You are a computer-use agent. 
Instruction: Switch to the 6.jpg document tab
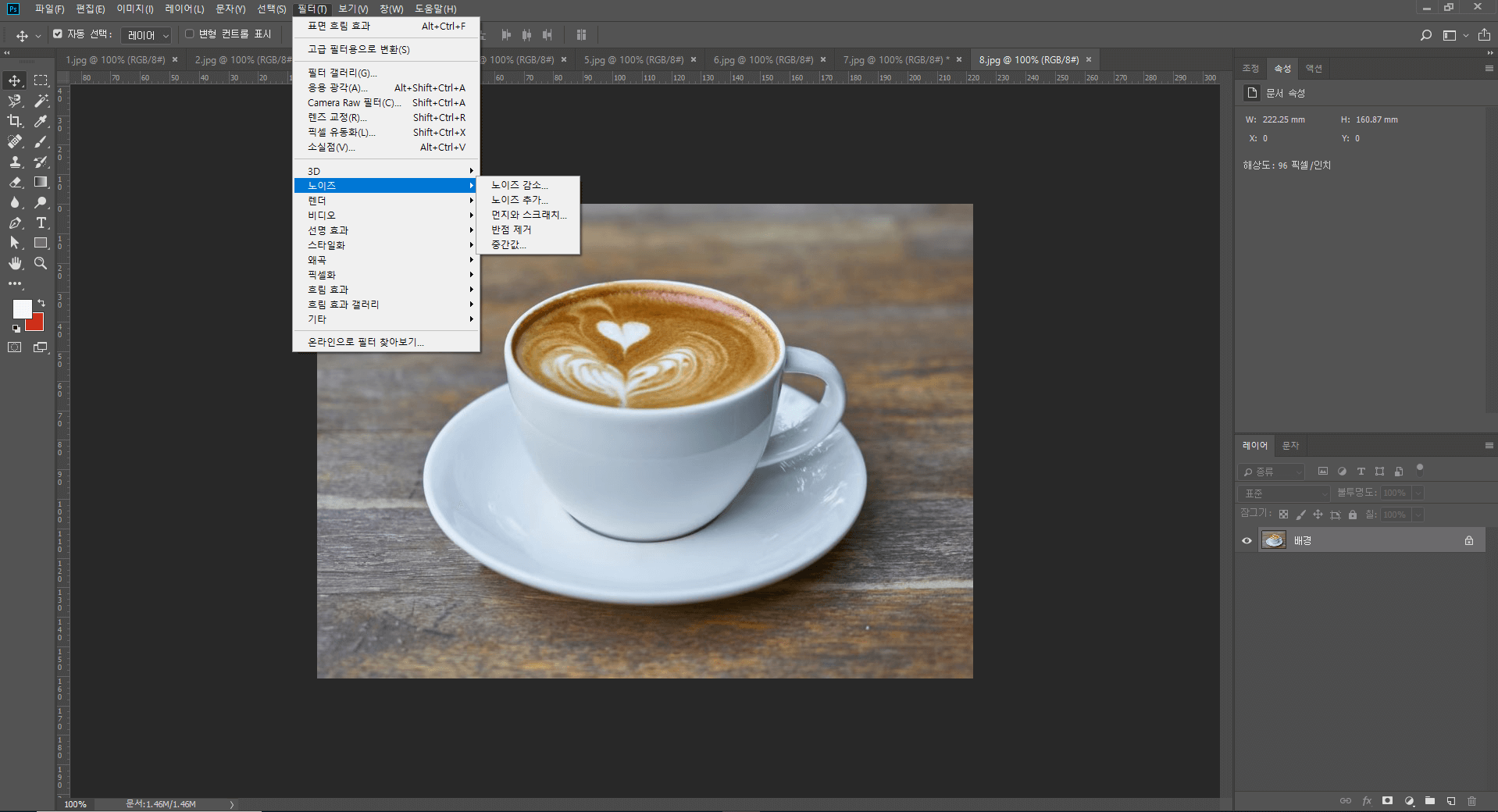(763, 59)
